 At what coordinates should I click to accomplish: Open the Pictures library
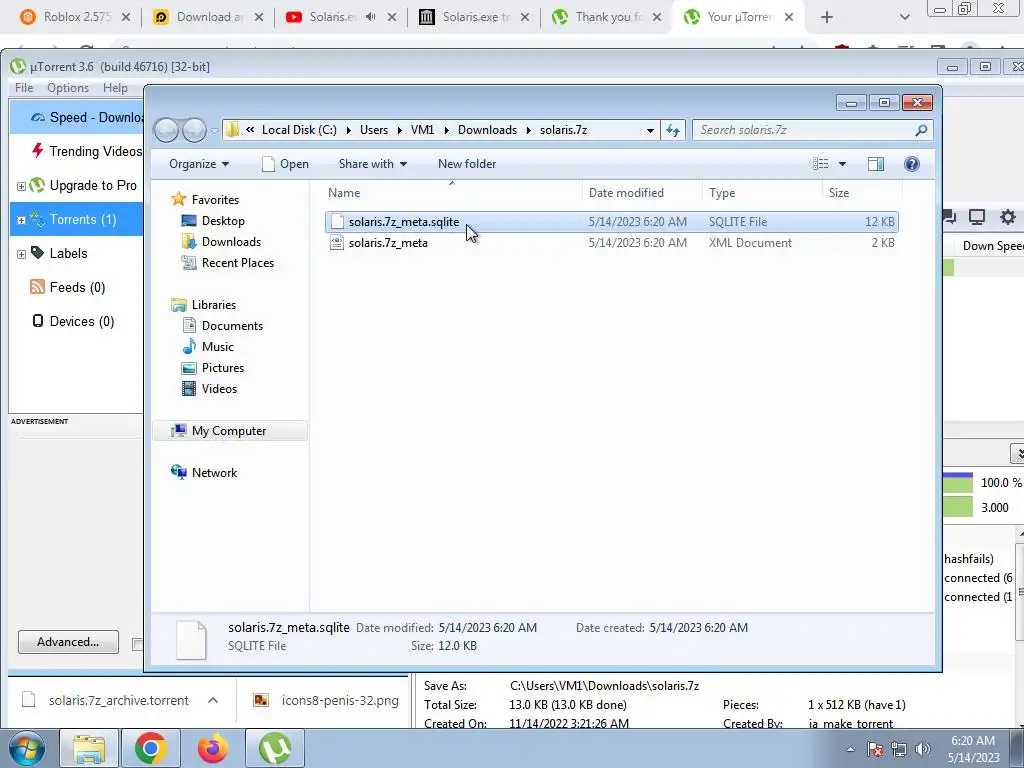point(223,368)
